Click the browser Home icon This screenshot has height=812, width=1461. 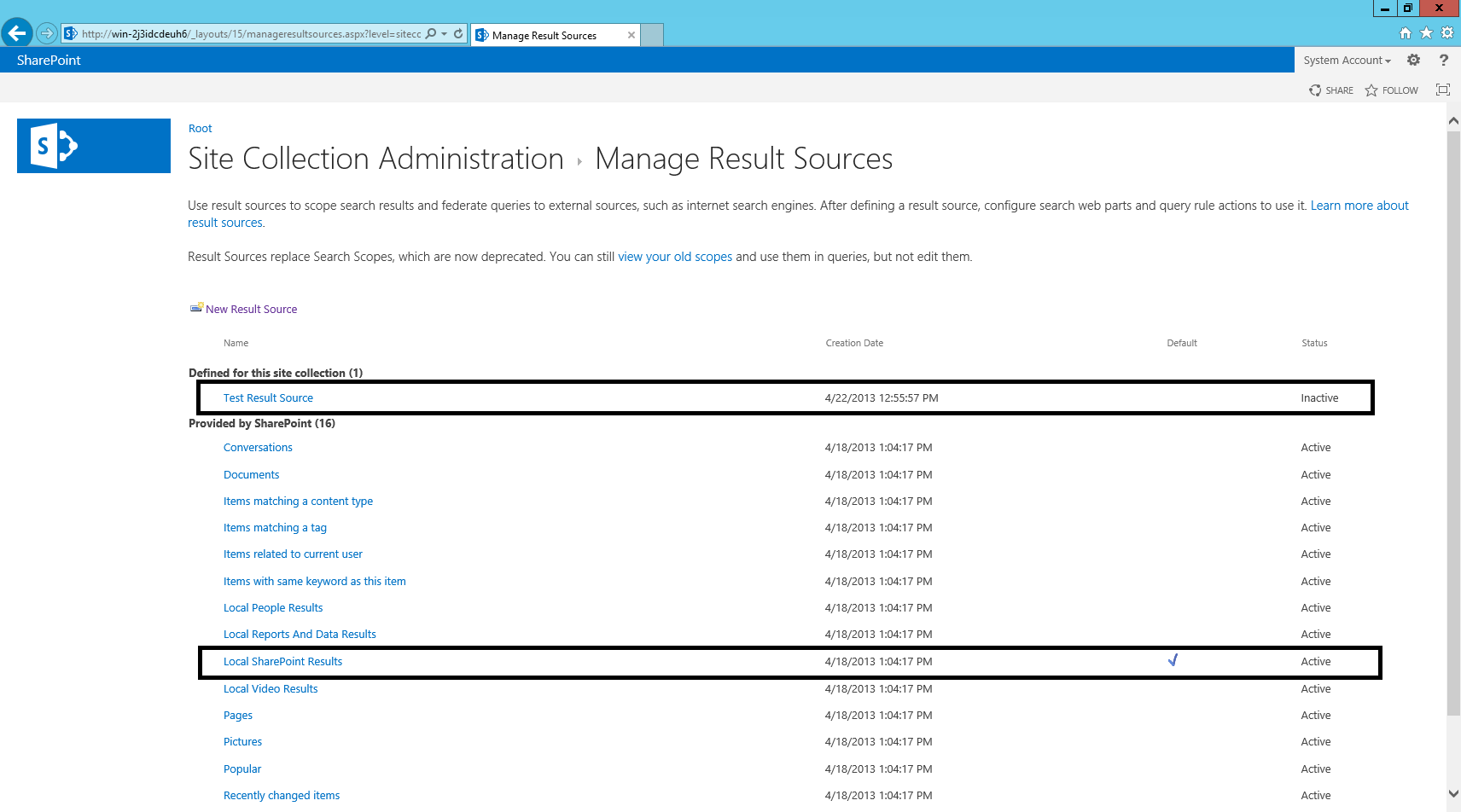1406,33
